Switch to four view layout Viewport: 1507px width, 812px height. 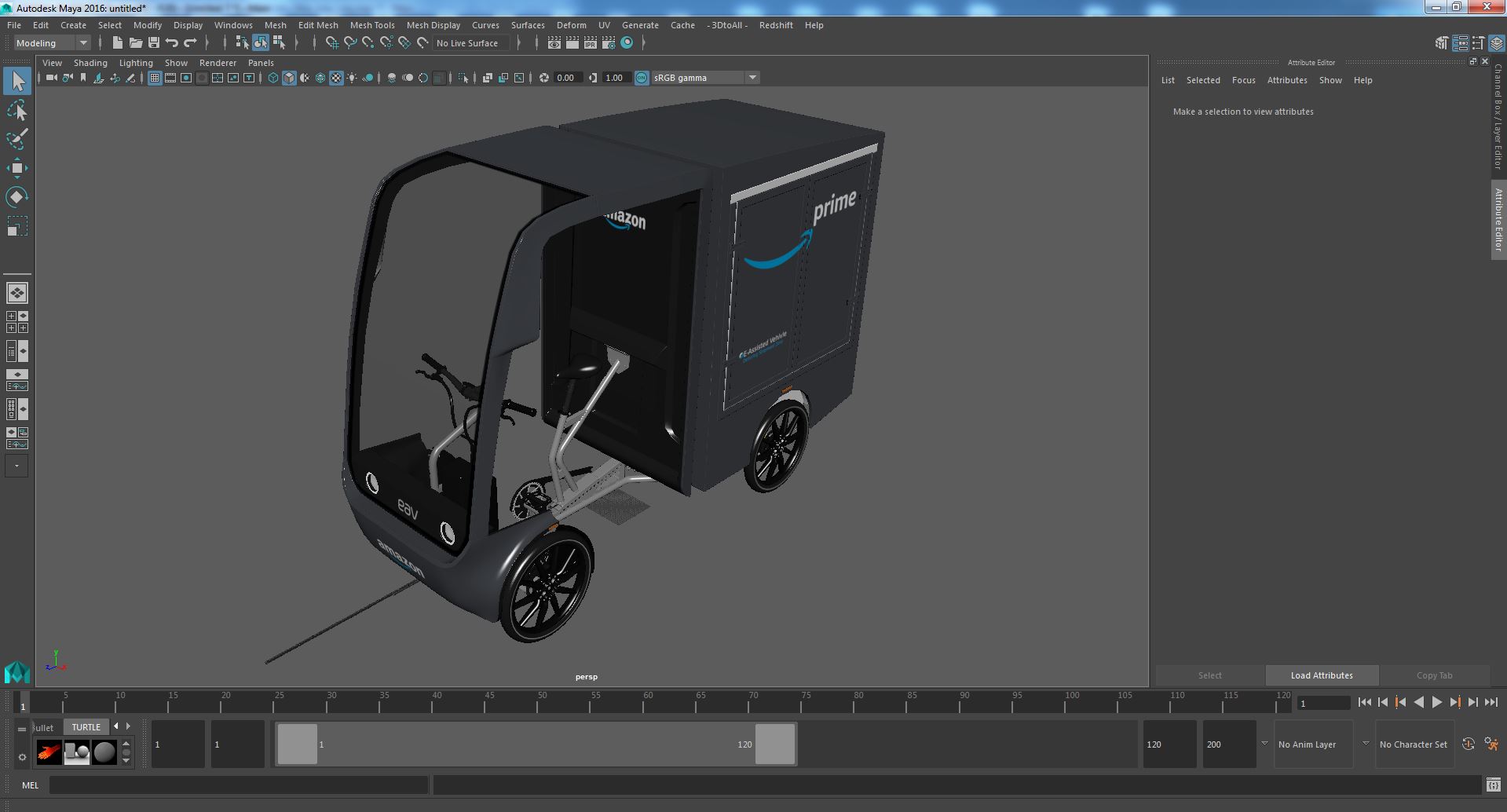tap(17, 322)
